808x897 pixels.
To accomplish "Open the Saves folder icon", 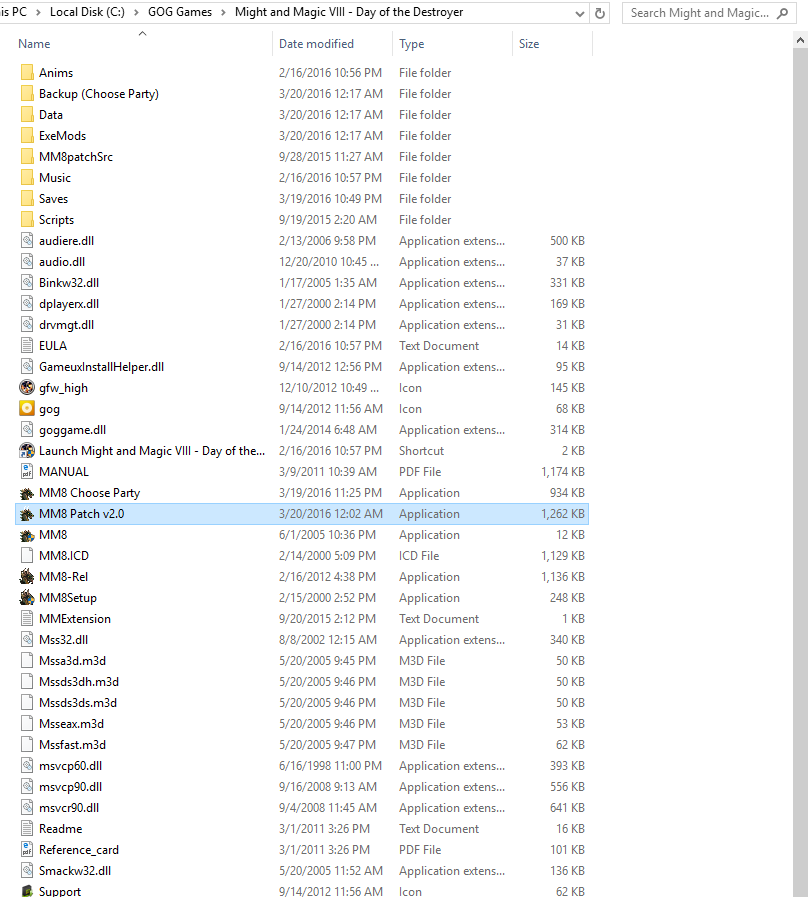I will coord(27,199).
